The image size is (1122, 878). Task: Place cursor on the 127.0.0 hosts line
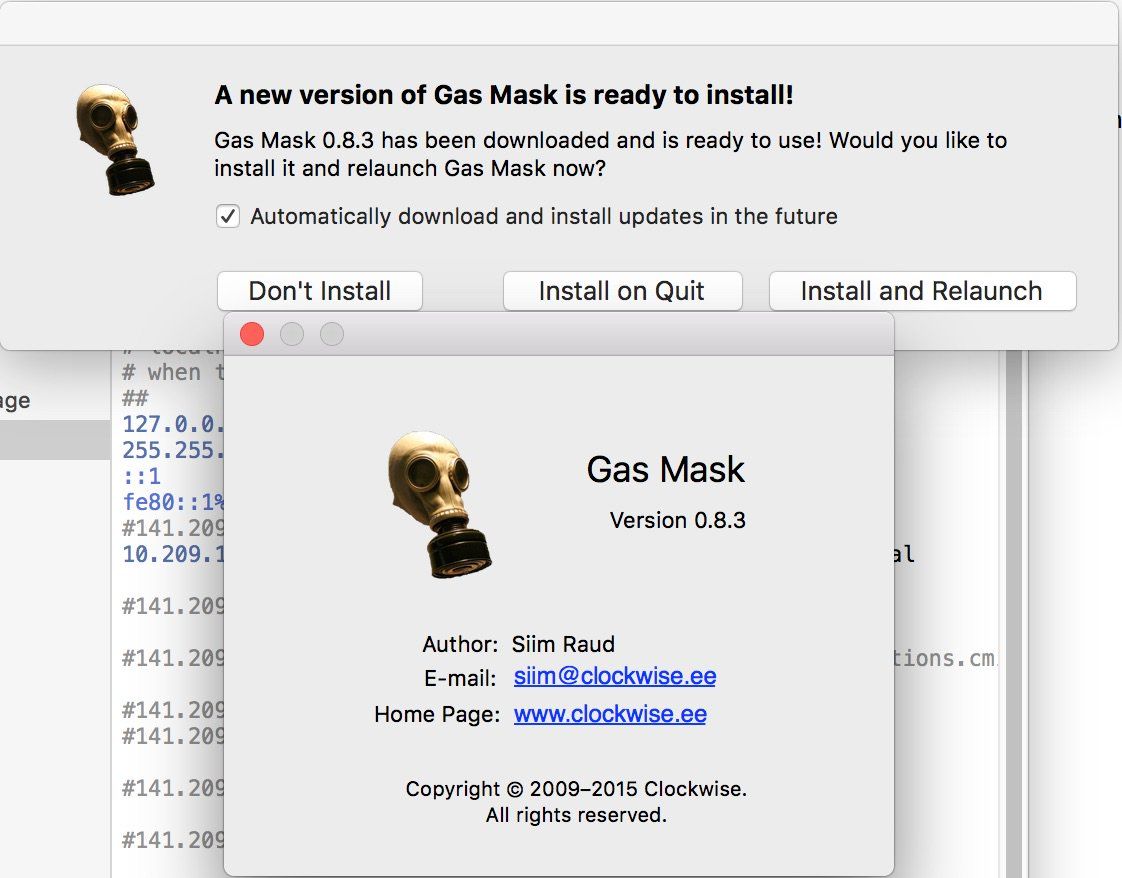click(x=168, y=423)
